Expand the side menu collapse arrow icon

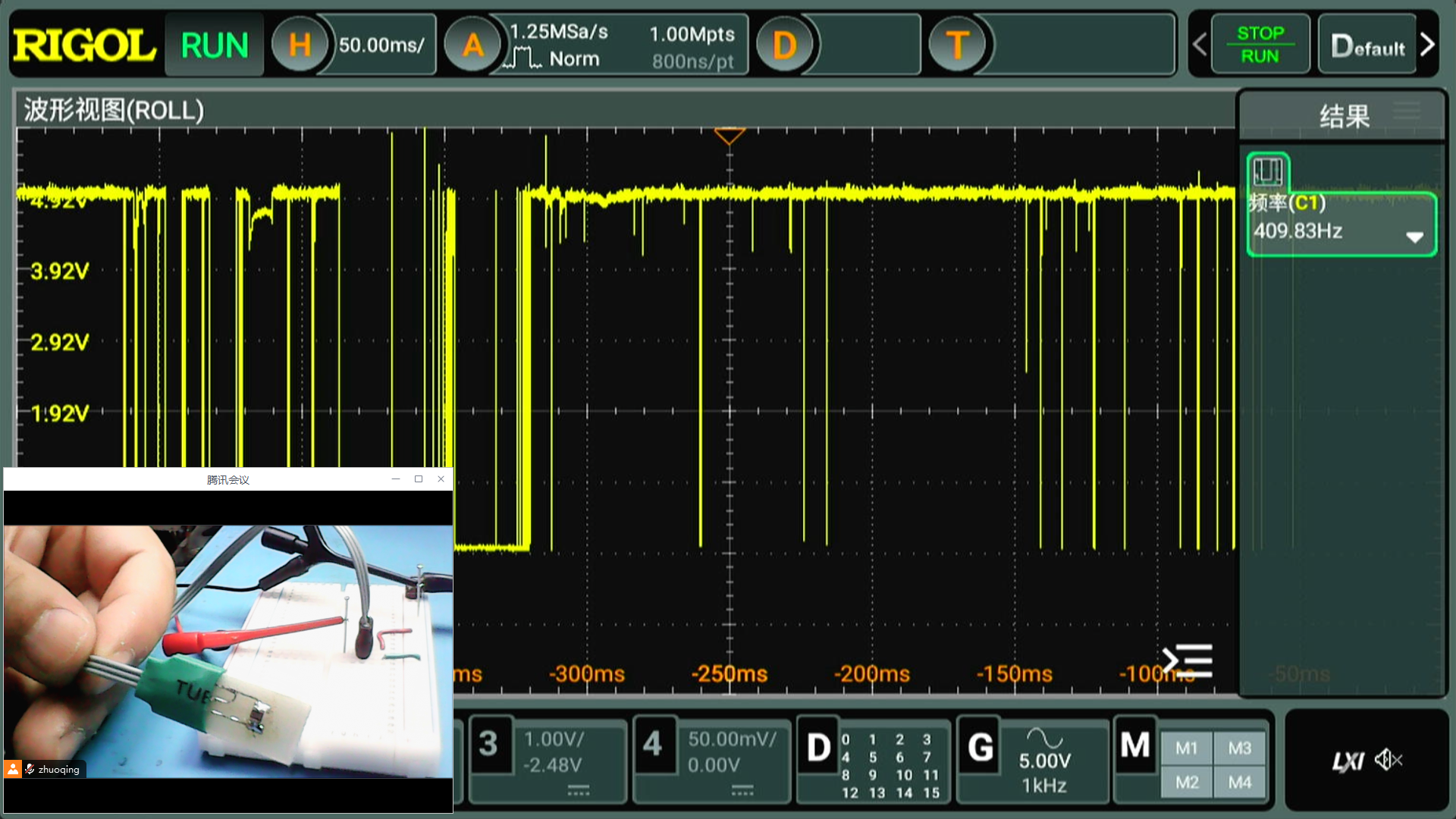click(x=1188, y=661)
